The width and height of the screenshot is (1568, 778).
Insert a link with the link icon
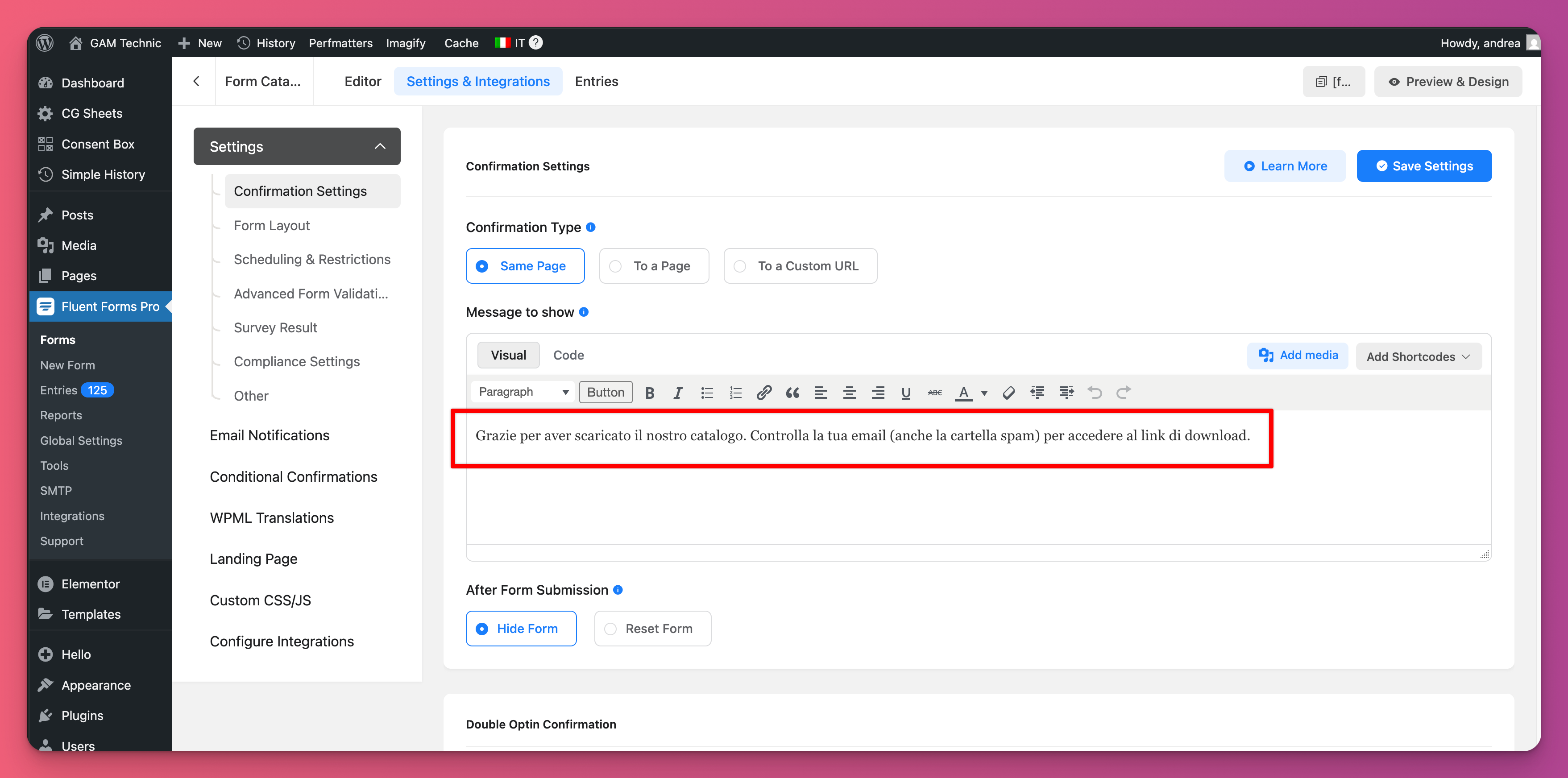[763, 393]
